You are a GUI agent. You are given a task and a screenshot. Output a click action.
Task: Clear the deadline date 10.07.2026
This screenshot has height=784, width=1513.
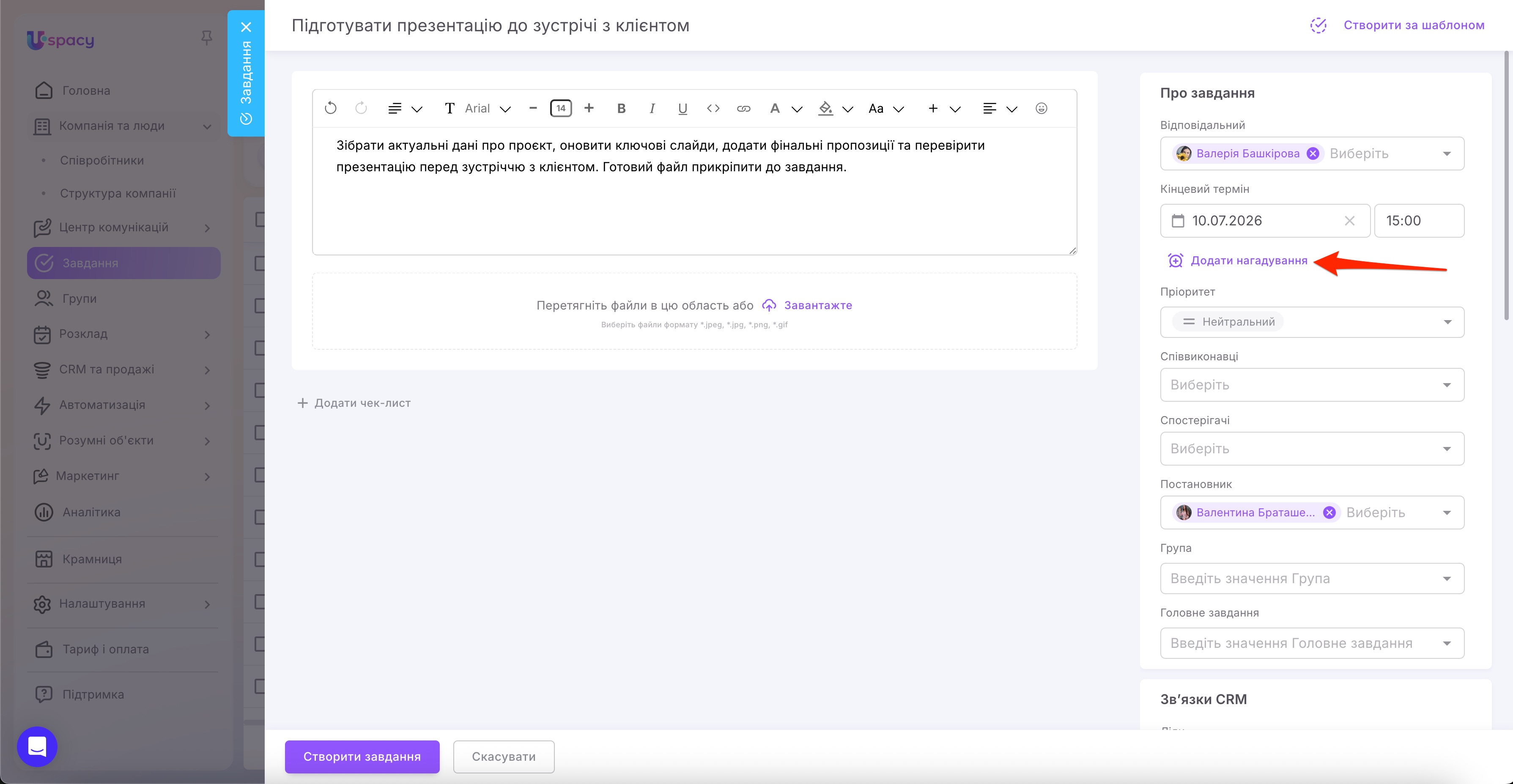tap(1349, 221)
